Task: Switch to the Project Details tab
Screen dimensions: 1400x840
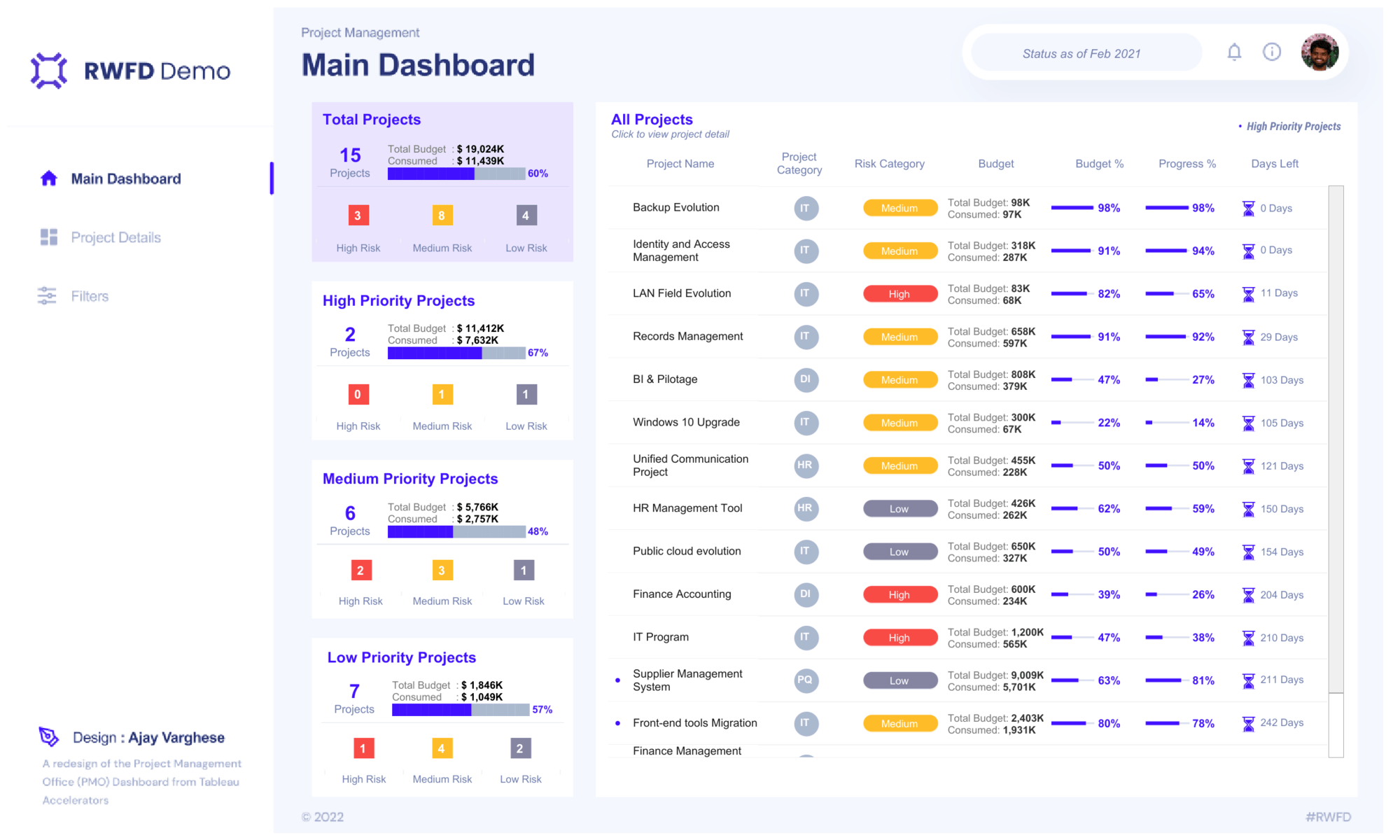Action: pos(115,237)
